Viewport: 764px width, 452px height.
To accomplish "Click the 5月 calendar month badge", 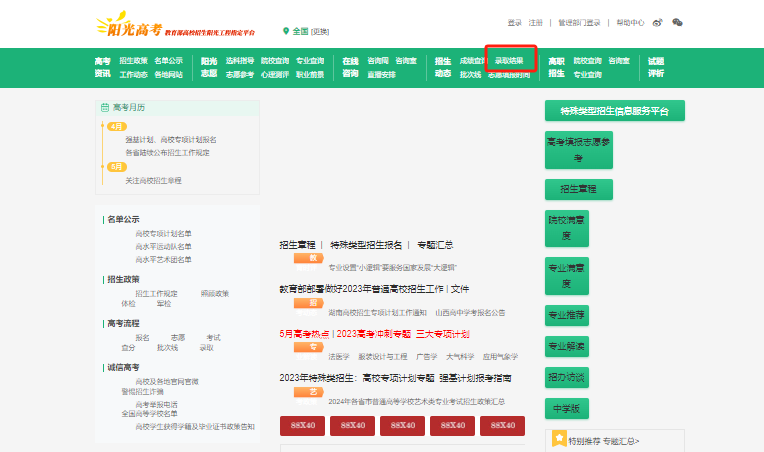I will pyautogui.click(x=117, y=167).
